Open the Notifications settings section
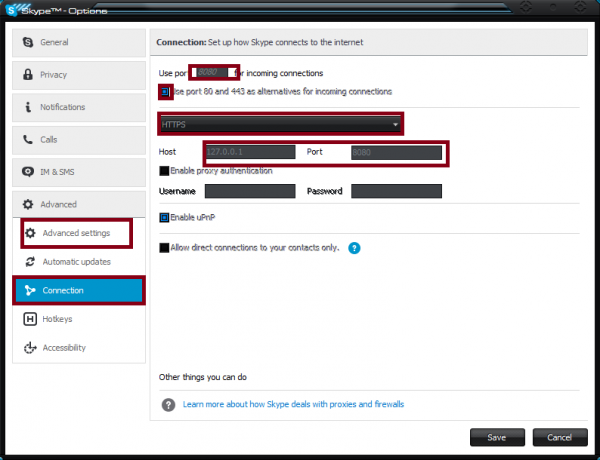This screenshot has width=600, height=460. click(x=79, y=108)
